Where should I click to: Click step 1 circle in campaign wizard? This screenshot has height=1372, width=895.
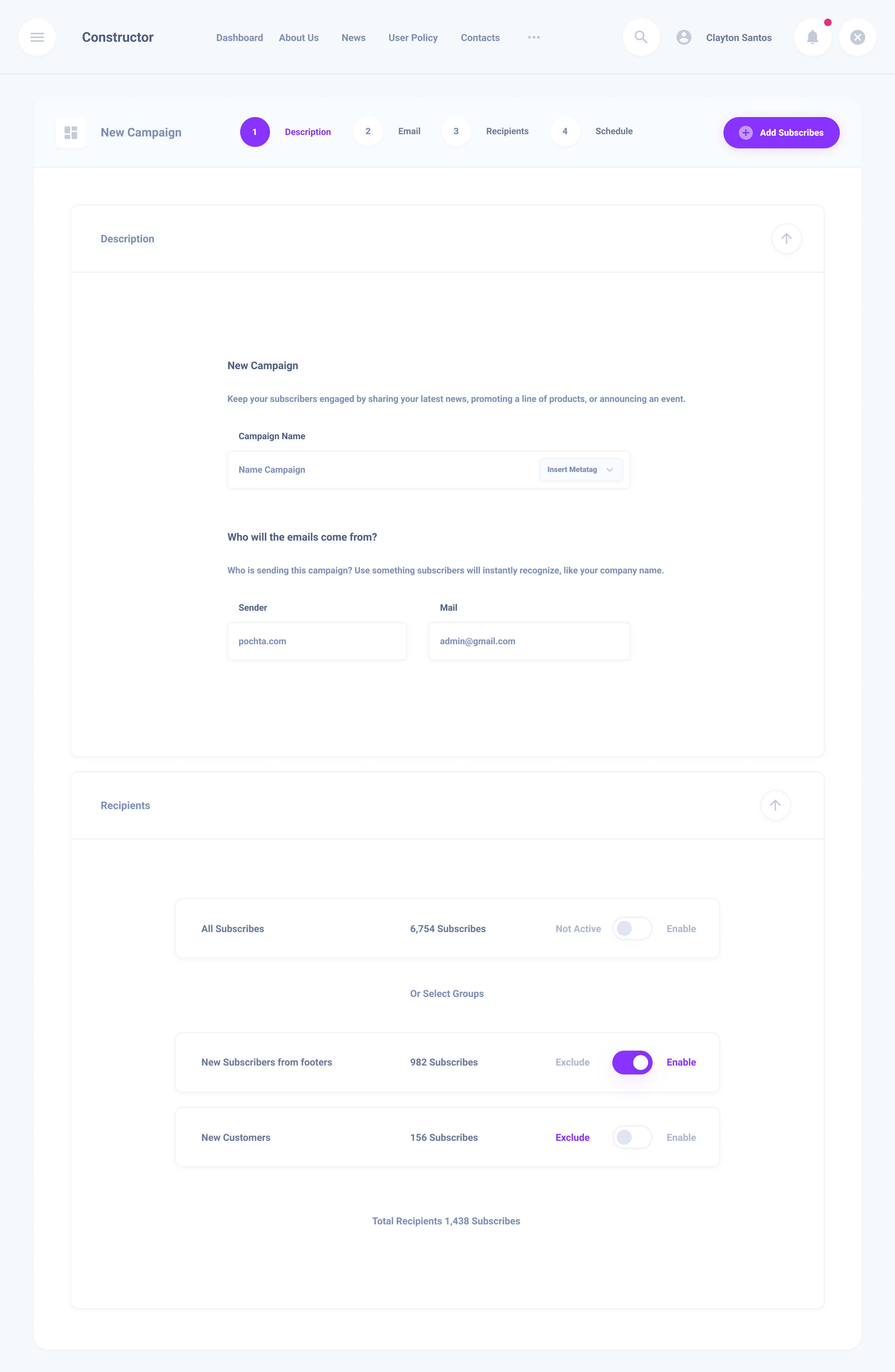[255, 132]
